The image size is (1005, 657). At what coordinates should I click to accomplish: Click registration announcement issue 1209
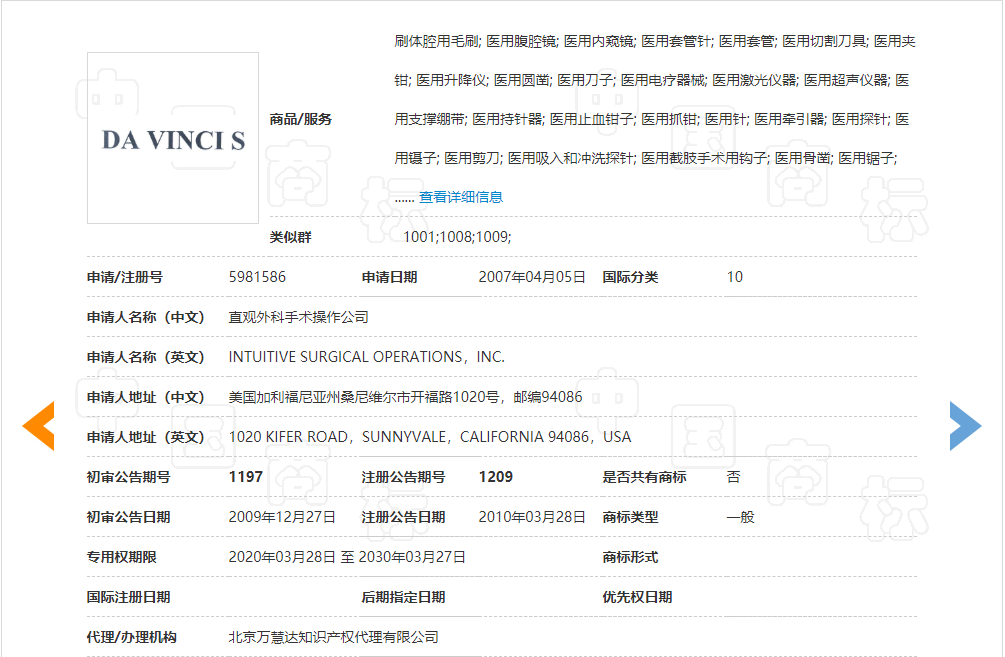coord(495,477)
